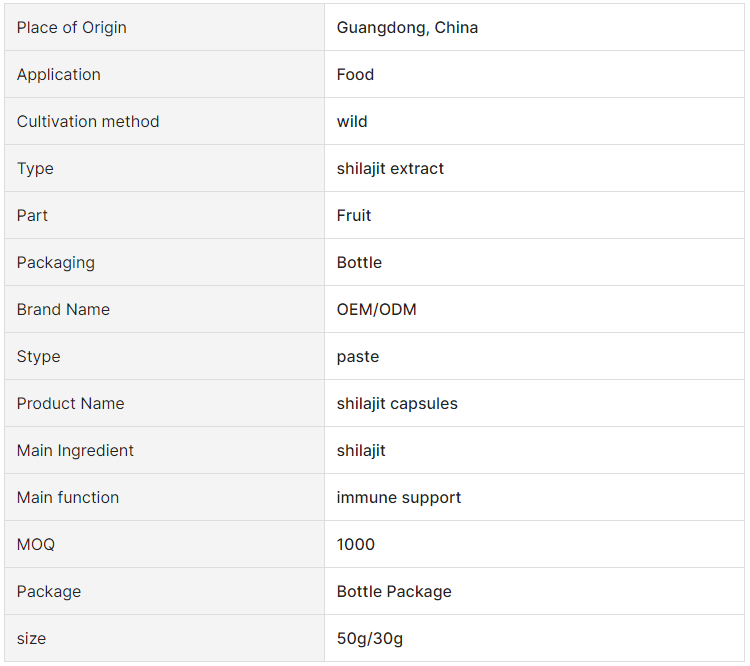Click the Part row label
The image size is (750, 666).
point(32,215)
